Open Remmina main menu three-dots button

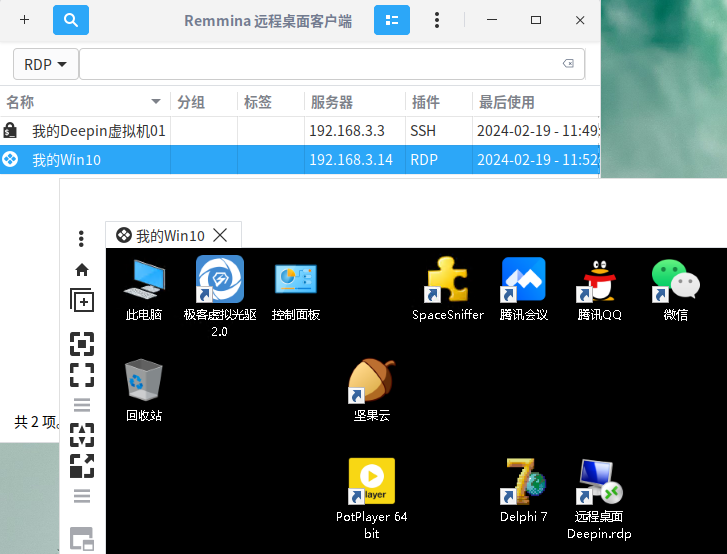pyautogui.click(x=437, y=20)
